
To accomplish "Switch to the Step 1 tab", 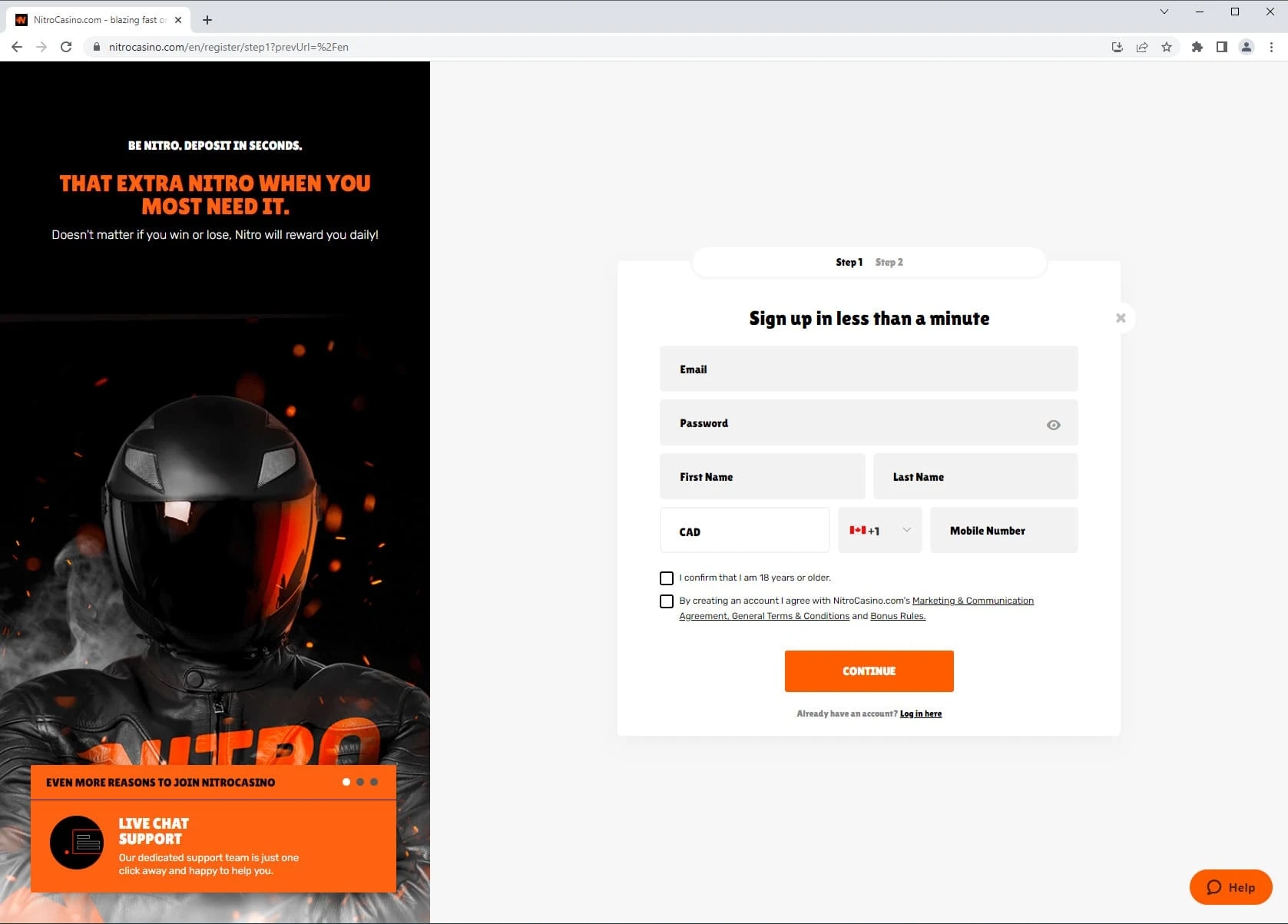I will tap(849, 262).
